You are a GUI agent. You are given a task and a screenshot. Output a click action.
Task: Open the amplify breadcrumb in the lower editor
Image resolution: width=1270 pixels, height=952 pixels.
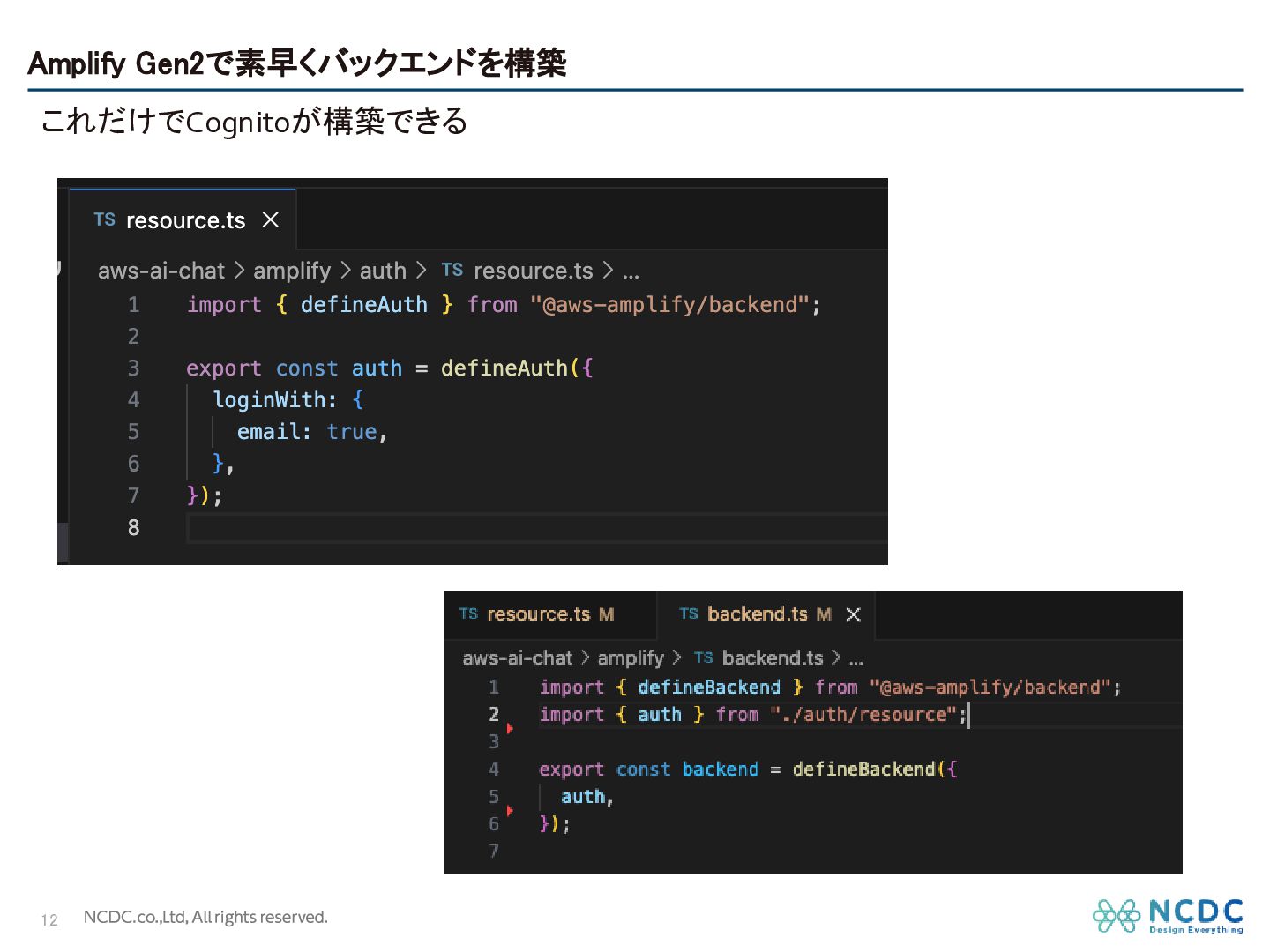631,658
